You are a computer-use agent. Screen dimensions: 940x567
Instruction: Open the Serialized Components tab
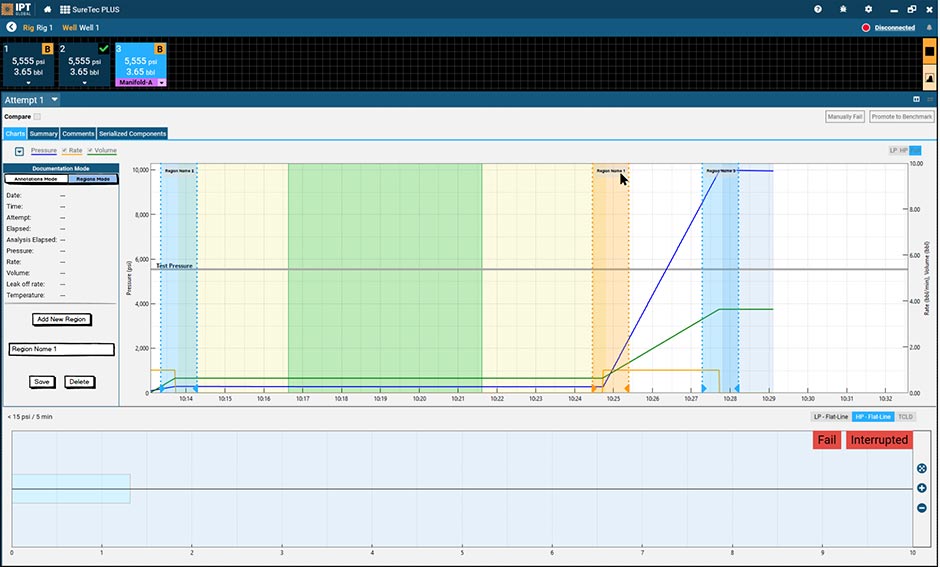pyautogui.click(x=132, y=134)
